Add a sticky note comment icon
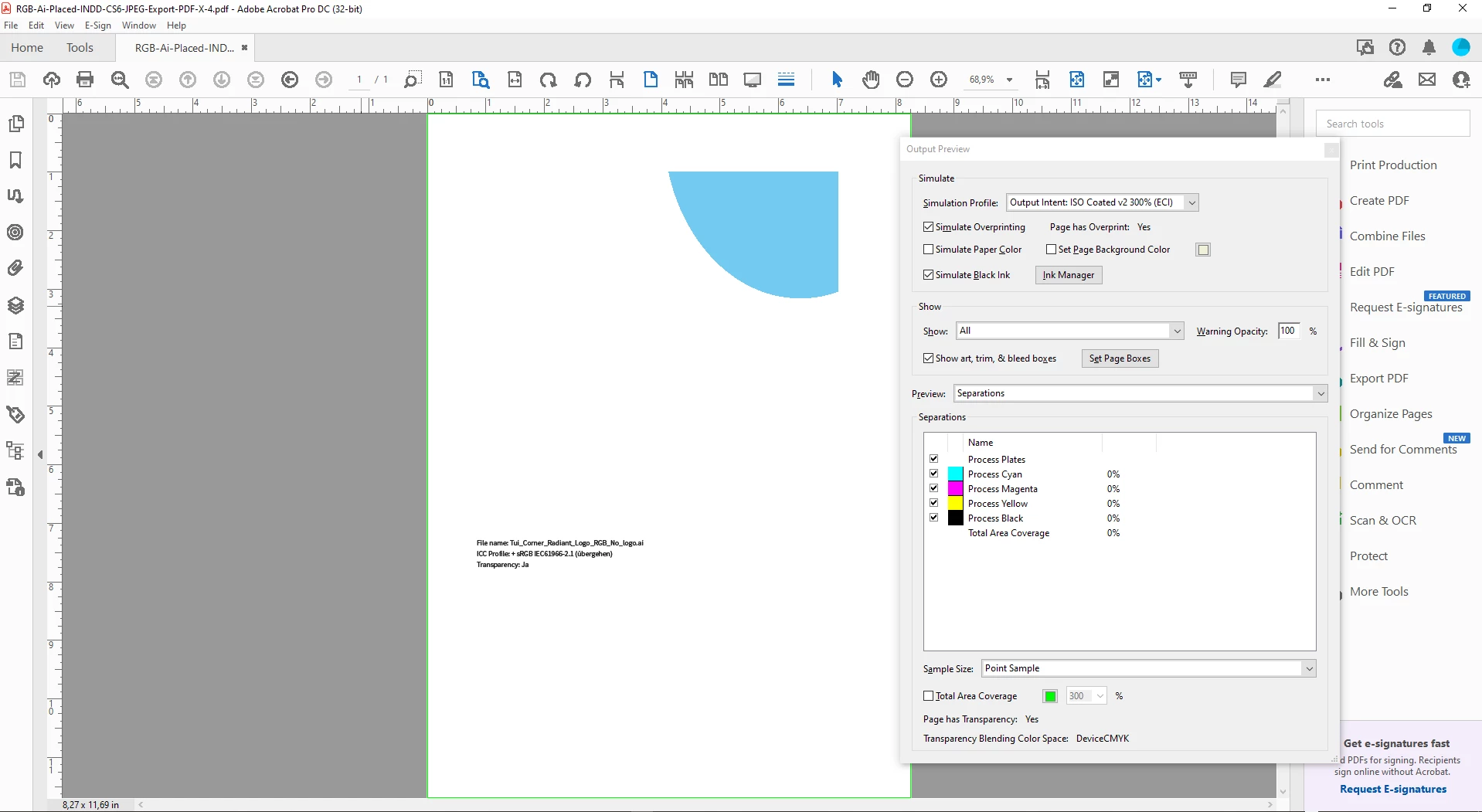 (x=1238, y=80)
